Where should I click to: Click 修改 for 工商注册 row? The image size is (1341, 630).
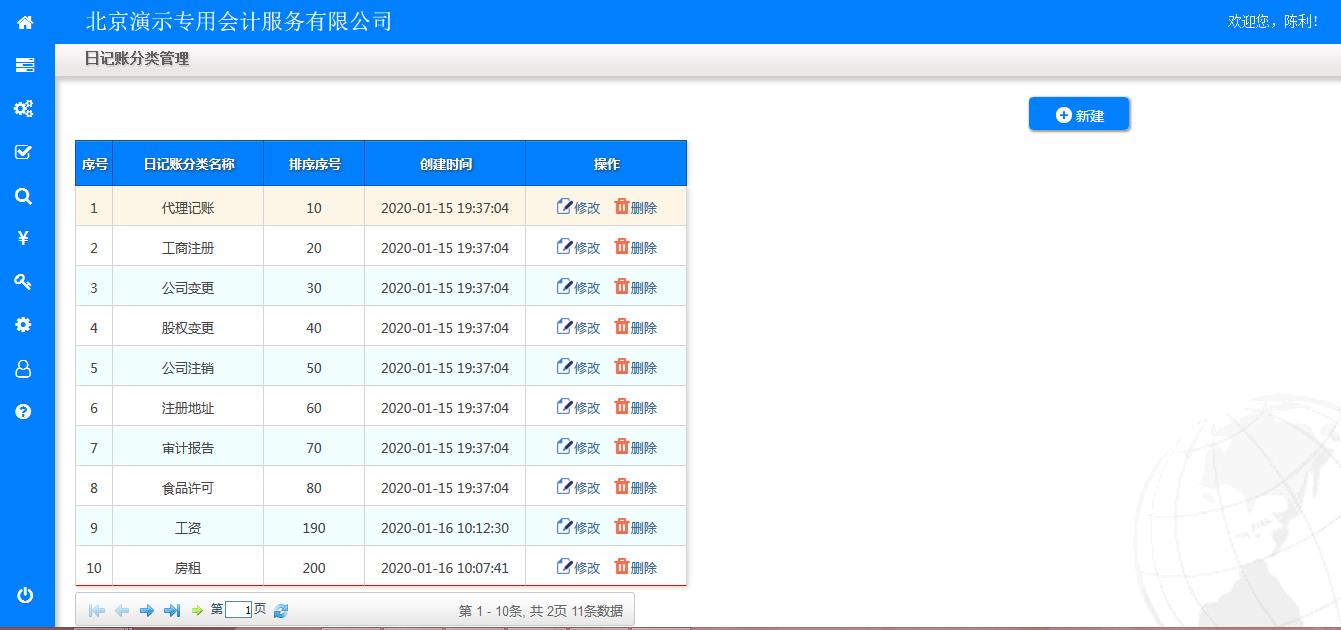[579, 247]
